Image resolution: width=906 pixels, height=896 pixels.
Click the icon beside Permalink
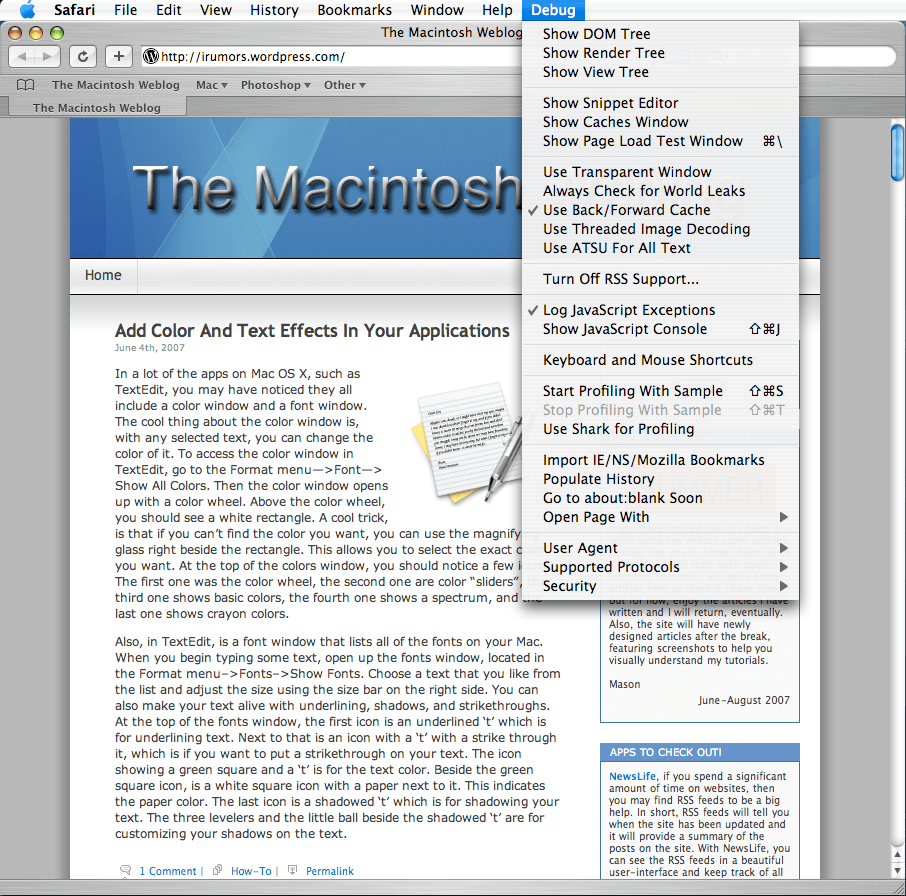[292, 870]
